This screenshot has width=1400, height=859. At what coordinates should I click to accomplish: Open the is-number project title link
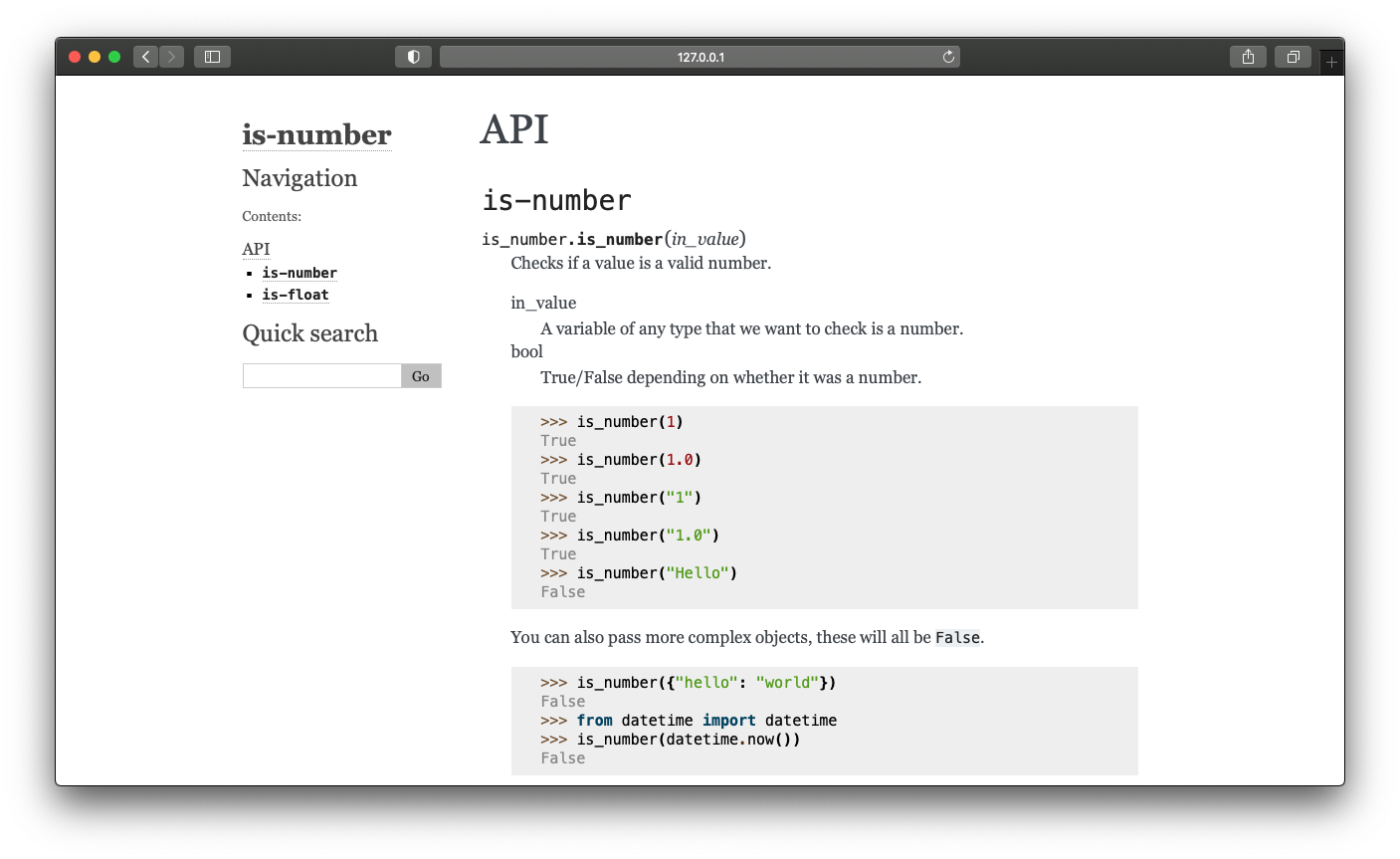316,135
